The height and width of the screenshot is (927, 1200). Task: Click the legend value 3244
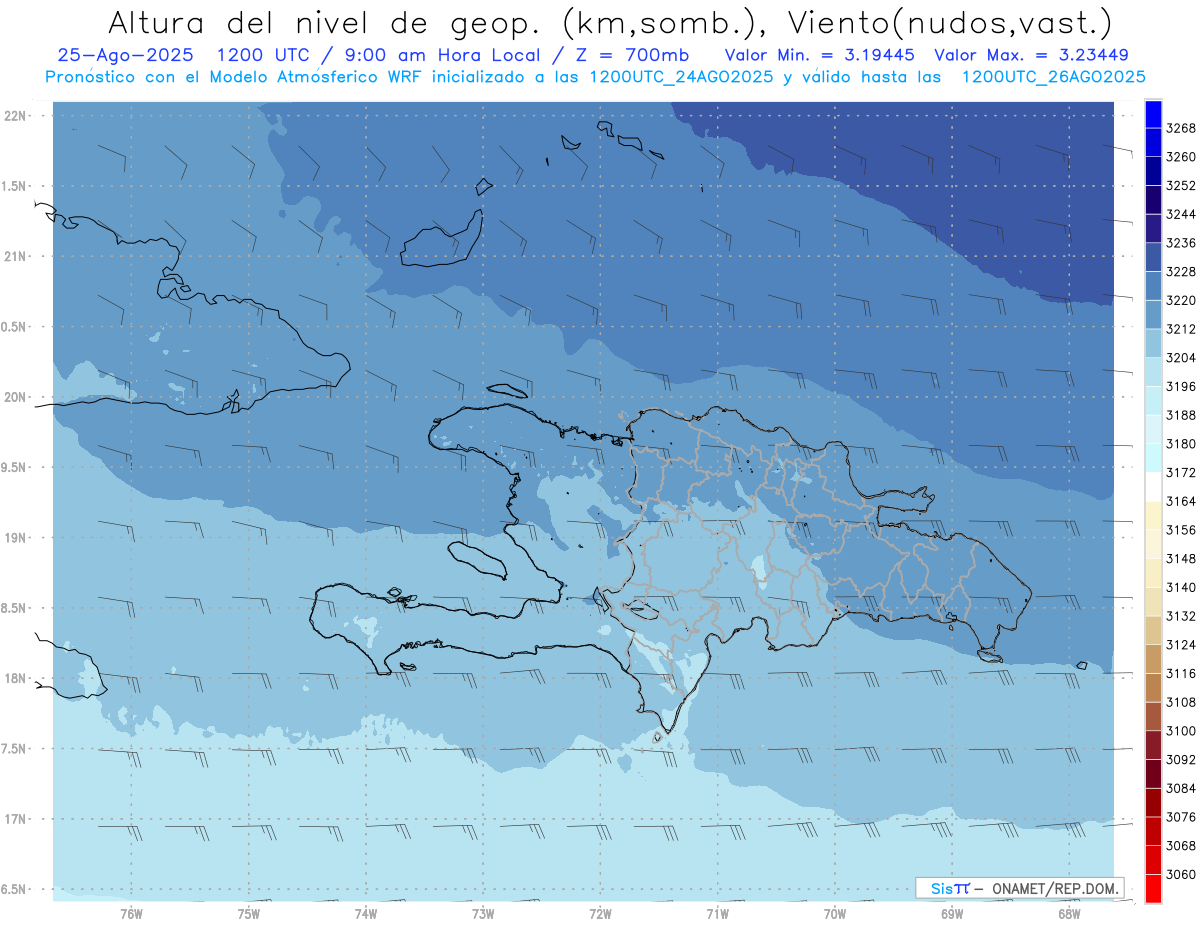click(1181, 214)
